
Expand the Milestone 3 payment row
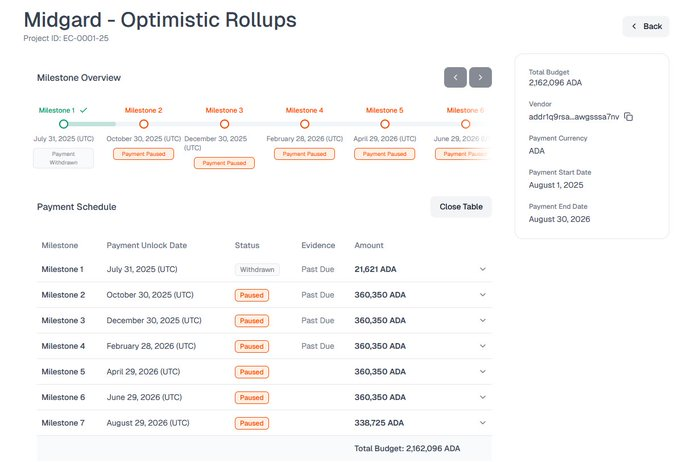pyautogui.click(x=482, y=320)
